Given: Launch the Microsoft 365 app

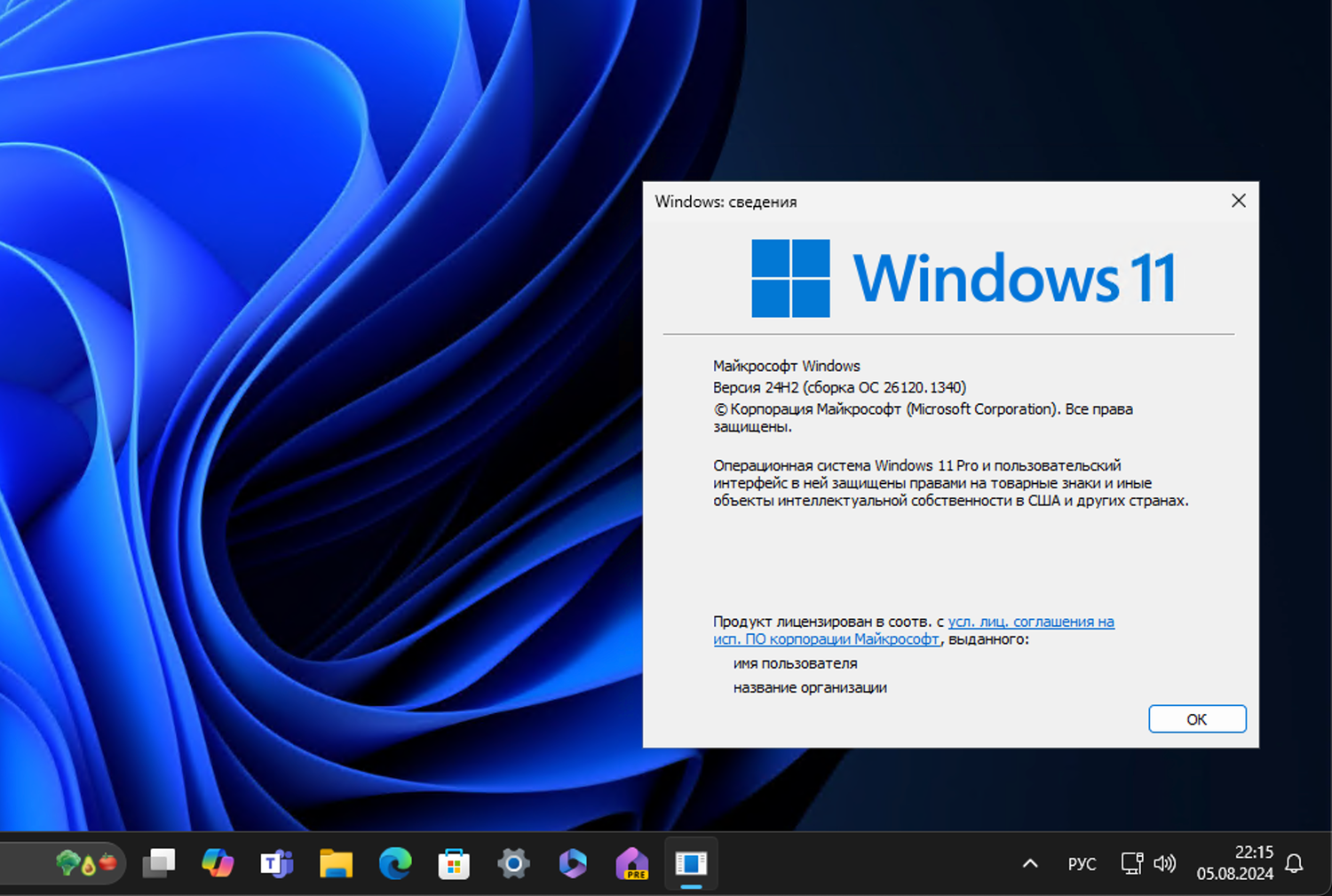Looking at the screenshot, I should 573,862.
